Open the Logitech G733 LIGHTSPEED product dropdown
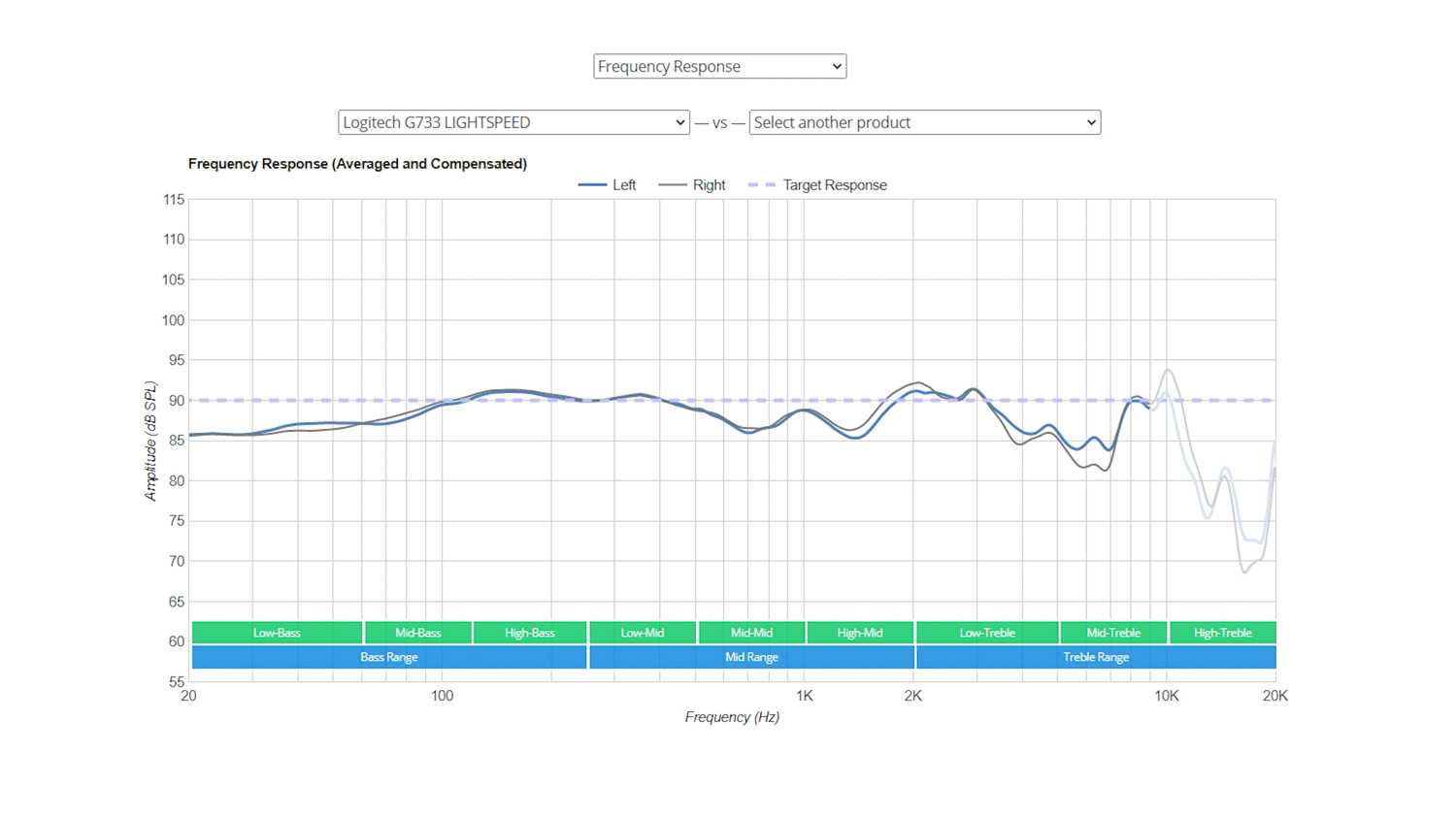Viewport: 1456px width, 819px height. pos(513,122)
